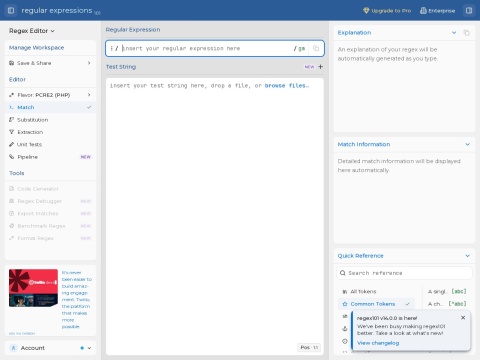The image size is (480, 360).
Task: Select Common Tokens category
Action: coord(377,304)
